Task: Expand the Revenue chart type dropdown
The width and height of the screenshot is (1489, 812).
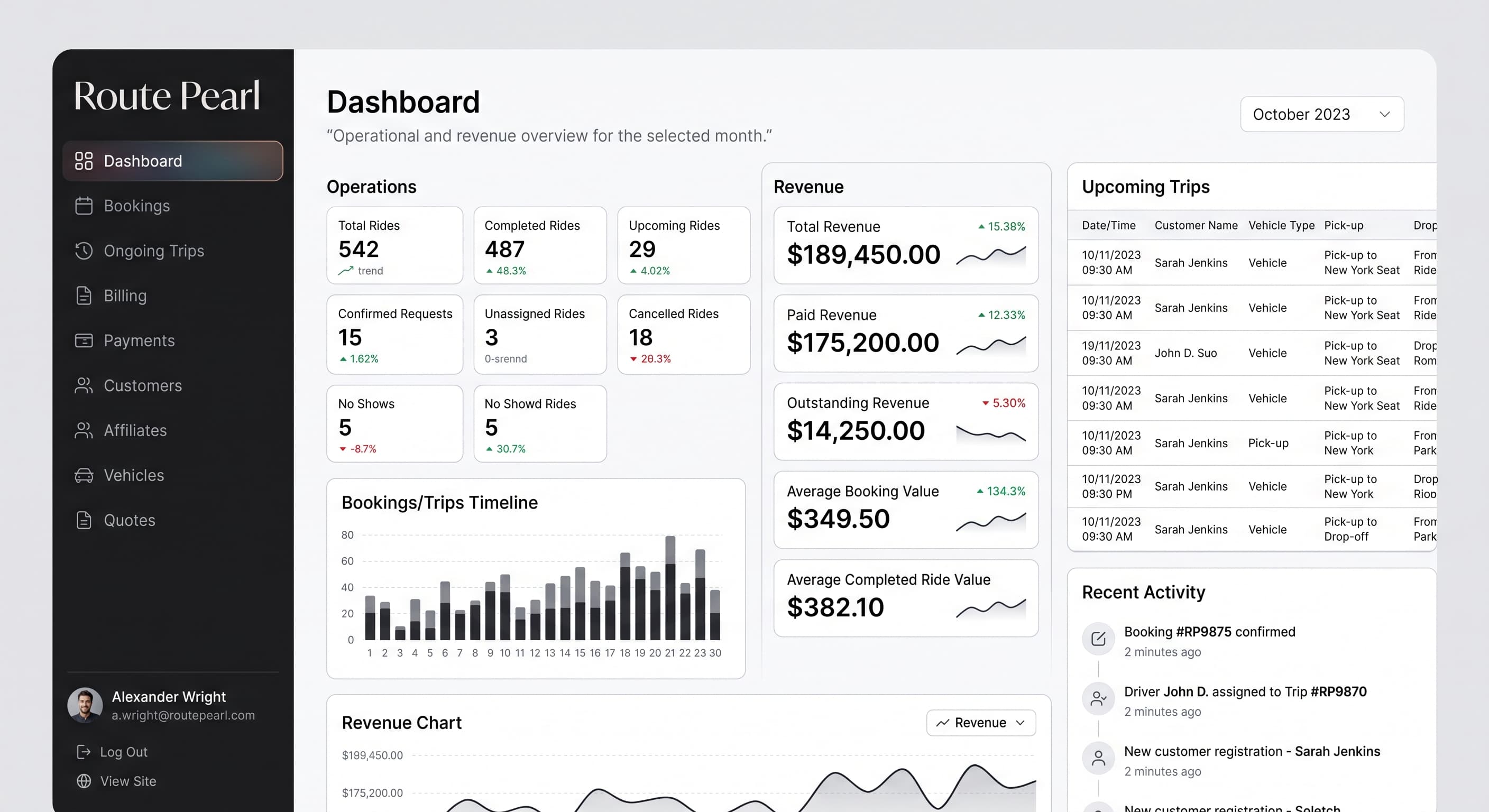Action: pyautogui.click(x=981, y=723)
